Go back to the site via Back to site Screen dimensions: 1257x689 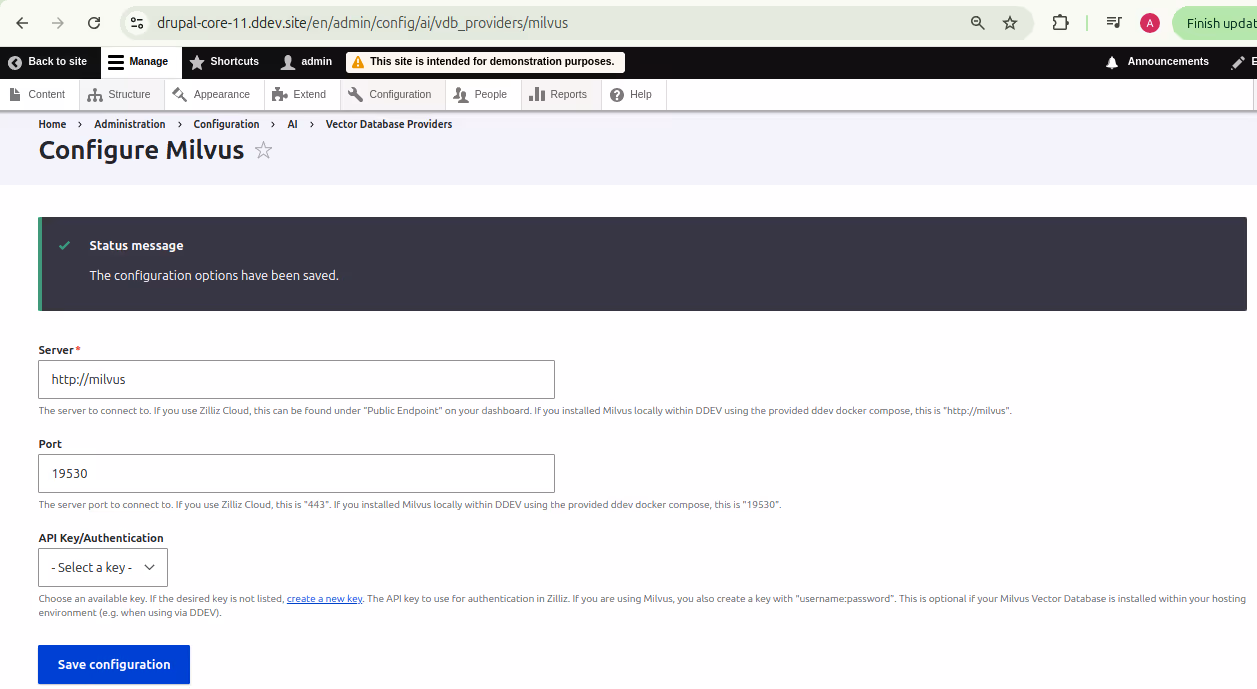(x=47, y=62)
